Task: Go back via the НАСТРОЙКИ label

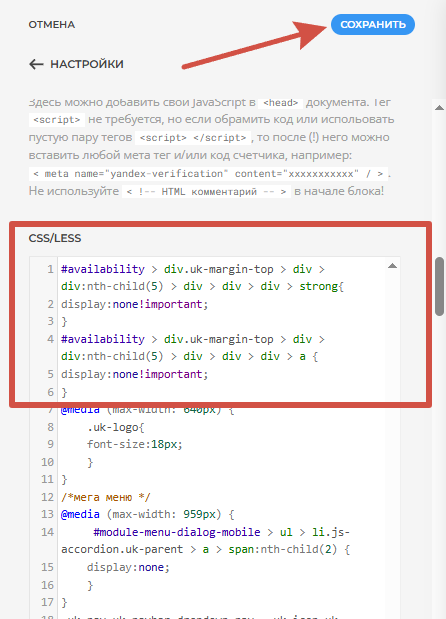Action: [87, 64]
